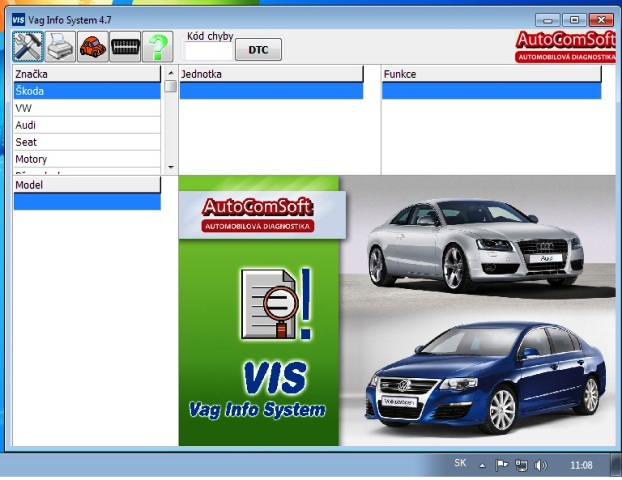Click brand list scroll down arrow

tap(171, 167)
